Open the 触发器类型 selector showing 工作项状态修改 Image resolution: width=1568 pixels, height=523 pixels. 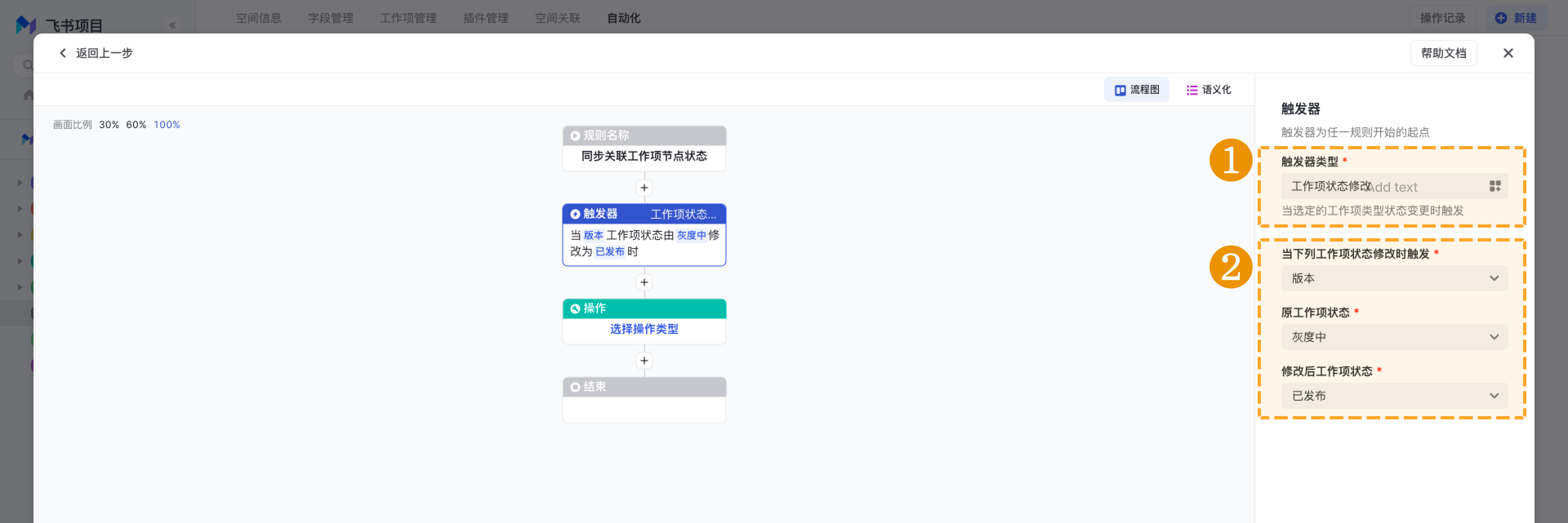click(1394, 187)
